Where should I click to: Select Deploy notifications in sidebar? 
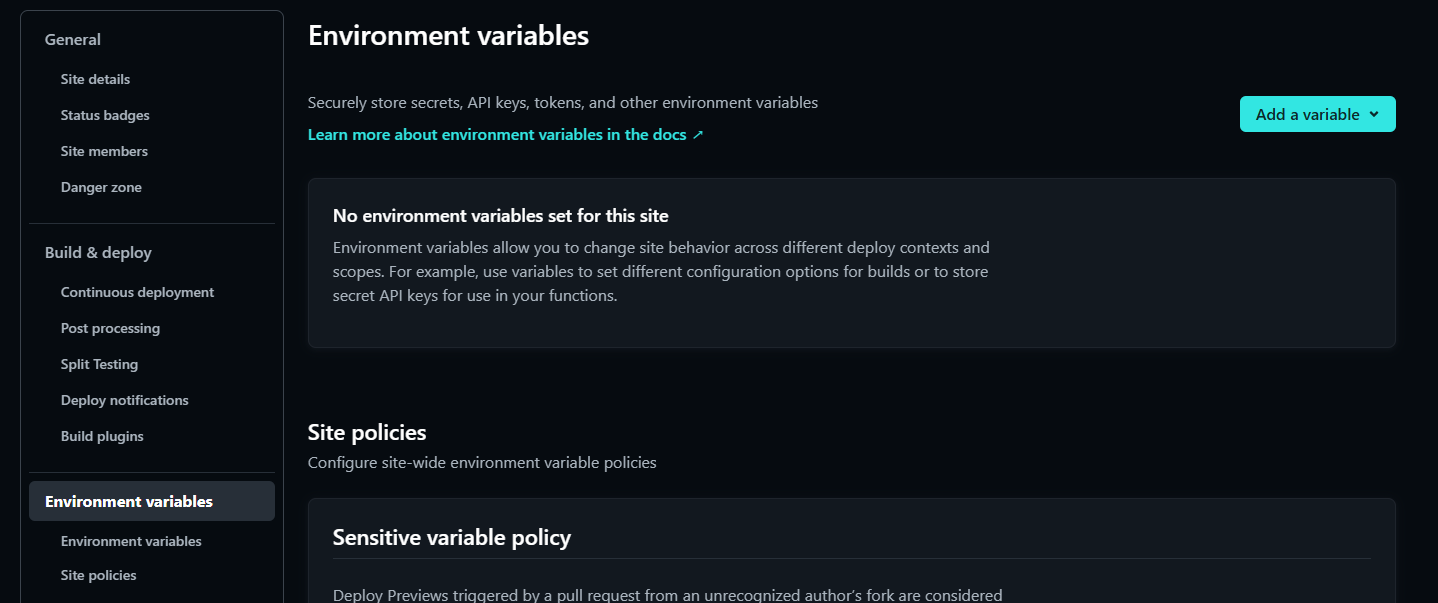[x=124, y=400]
